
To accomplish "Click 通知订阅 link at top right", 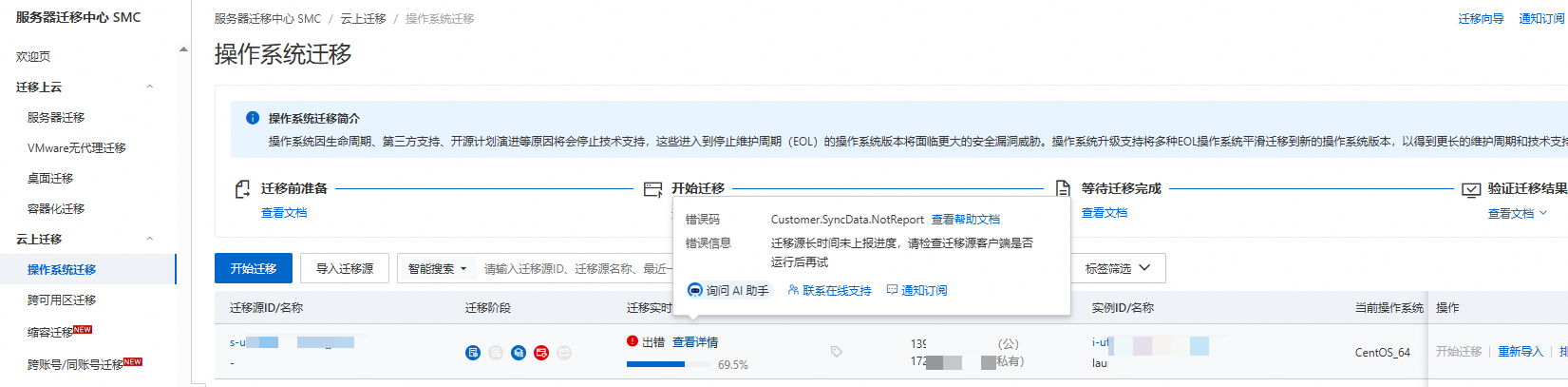I will tap(1541, 18).
